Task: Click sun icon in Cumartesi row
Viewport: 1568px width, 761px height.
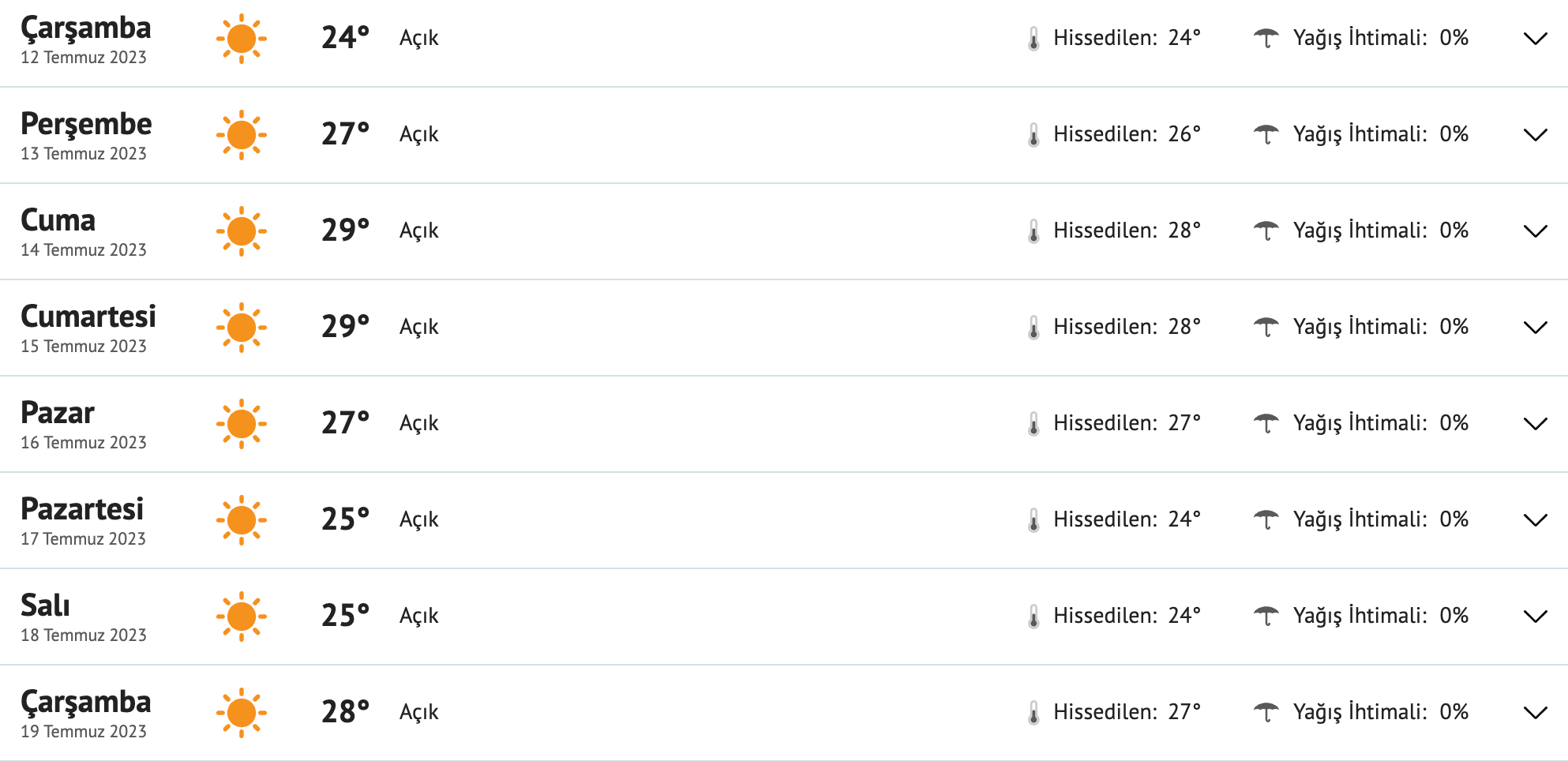Action: (242, 328)
